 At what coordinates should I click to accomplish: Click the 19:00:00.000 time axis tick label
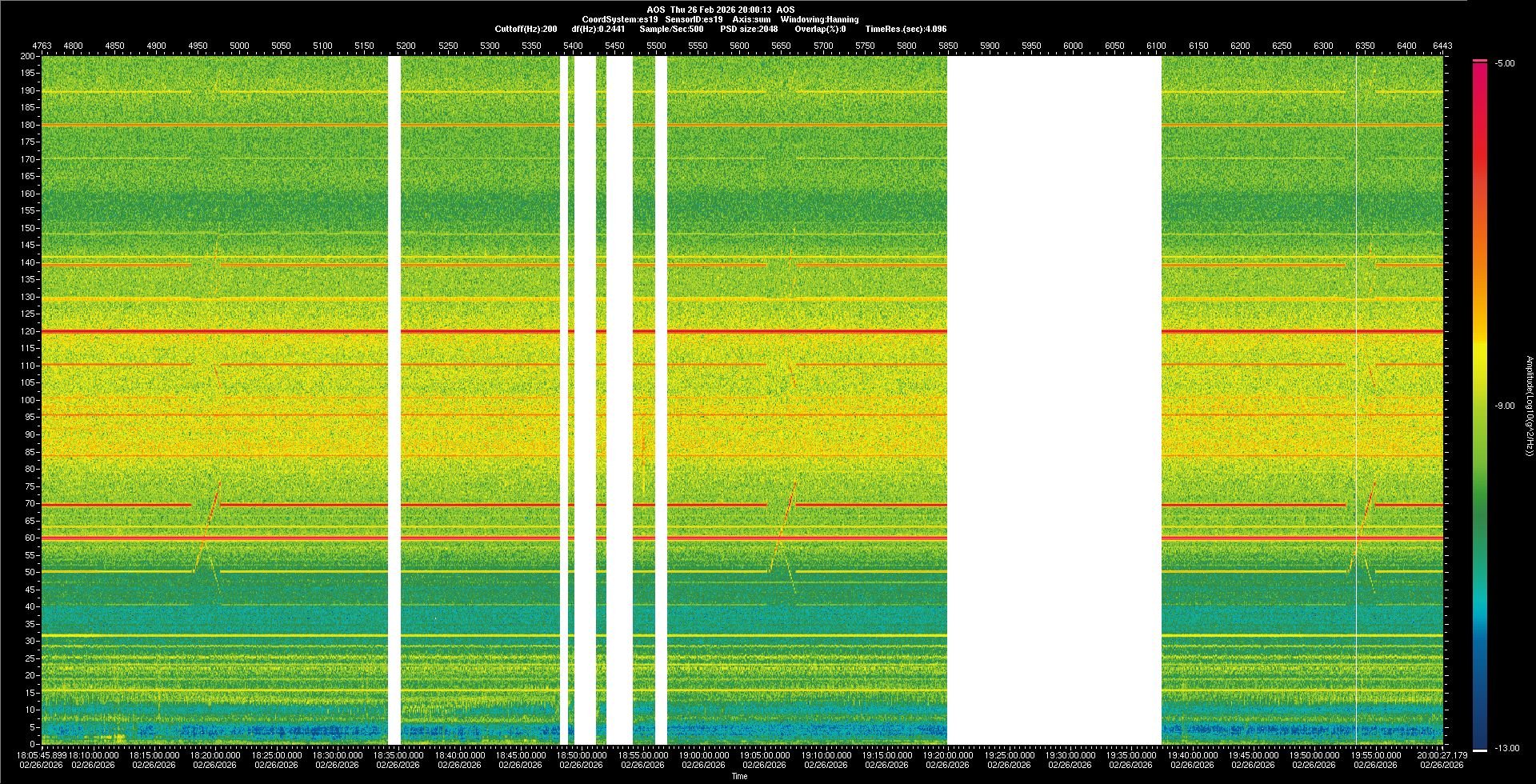click(704, 754)
